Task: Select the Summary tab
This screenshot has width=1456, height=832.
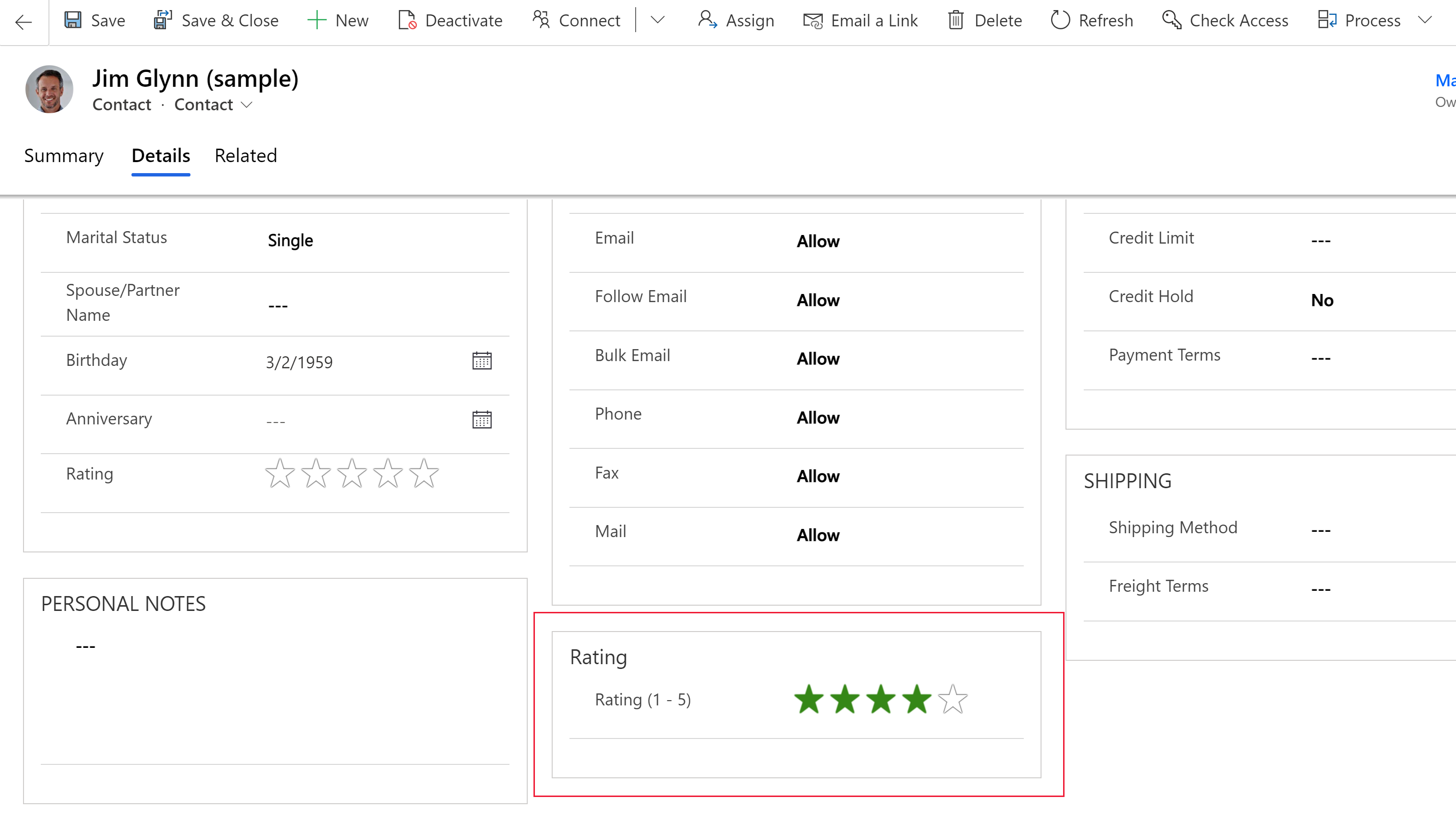Action: click(63, 156)
